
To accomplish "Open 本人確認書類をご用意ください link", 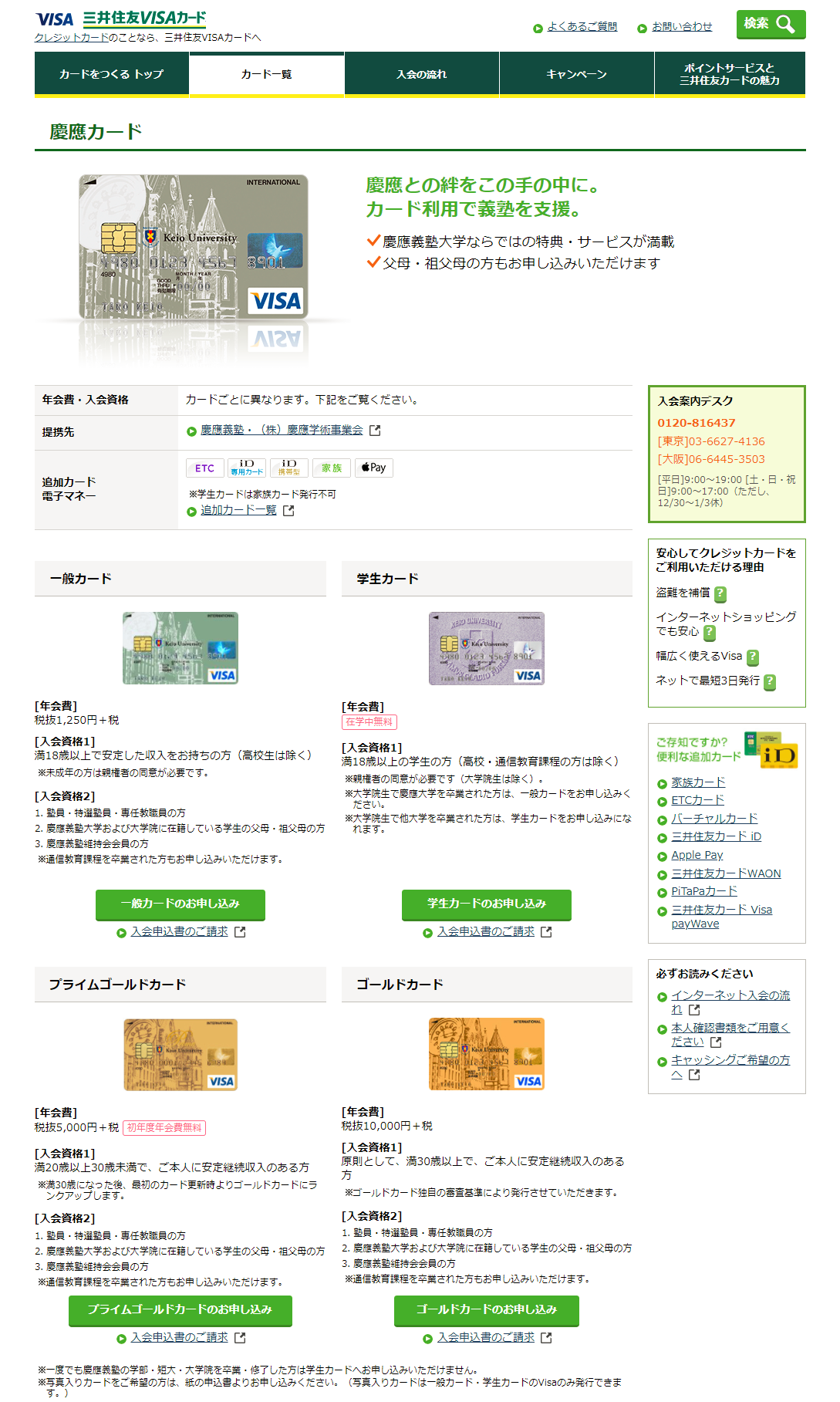I will tap(730, 1035).
